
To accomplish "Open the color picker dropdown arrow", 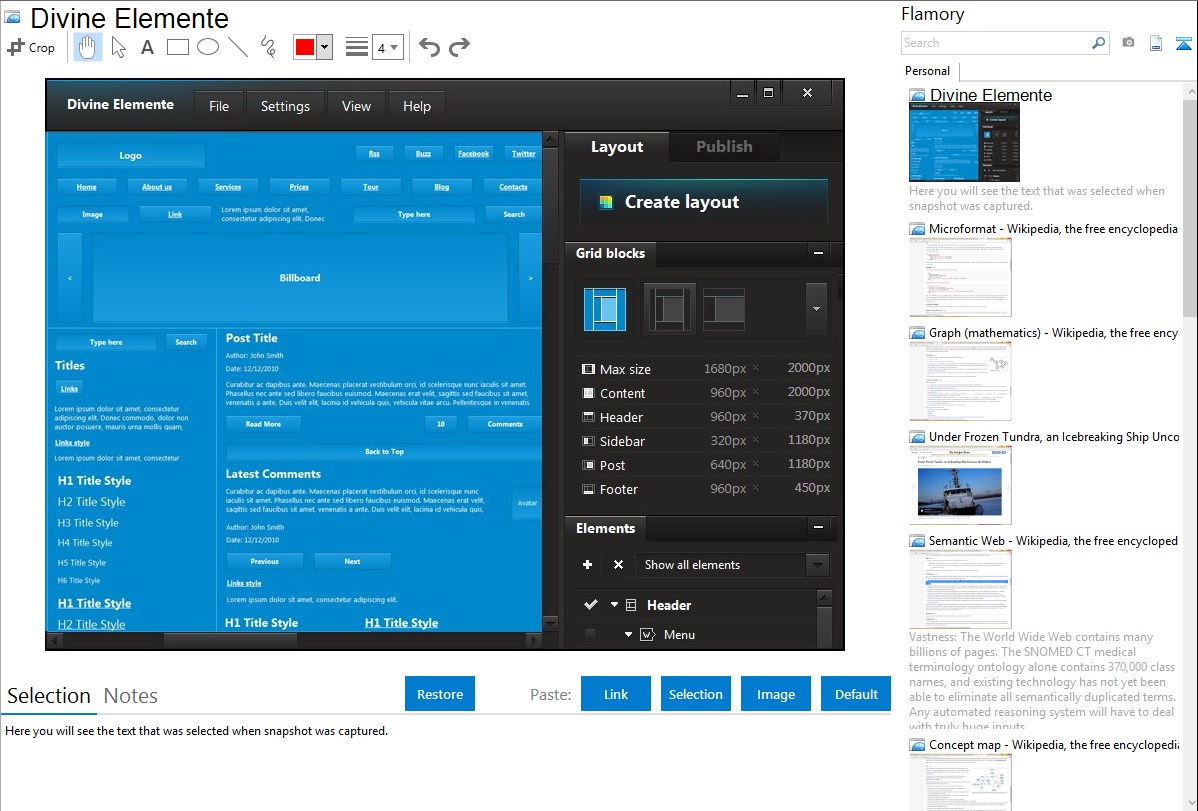I will click(325, 47).
